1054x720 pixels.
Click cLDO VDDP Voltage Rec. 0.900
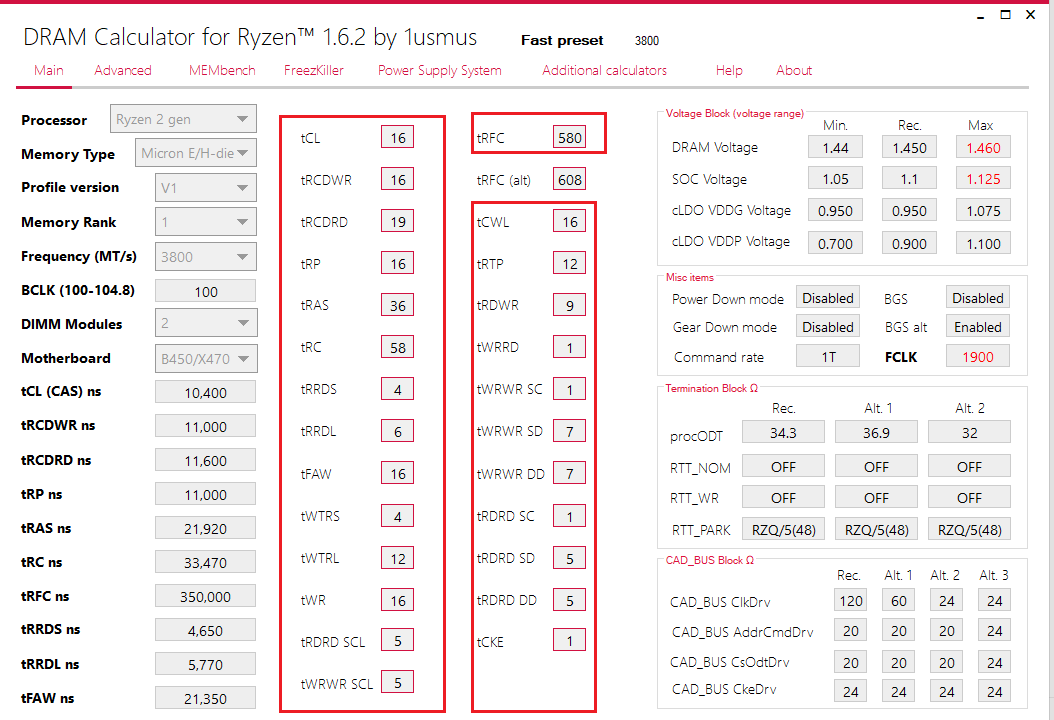pos(909,243)
